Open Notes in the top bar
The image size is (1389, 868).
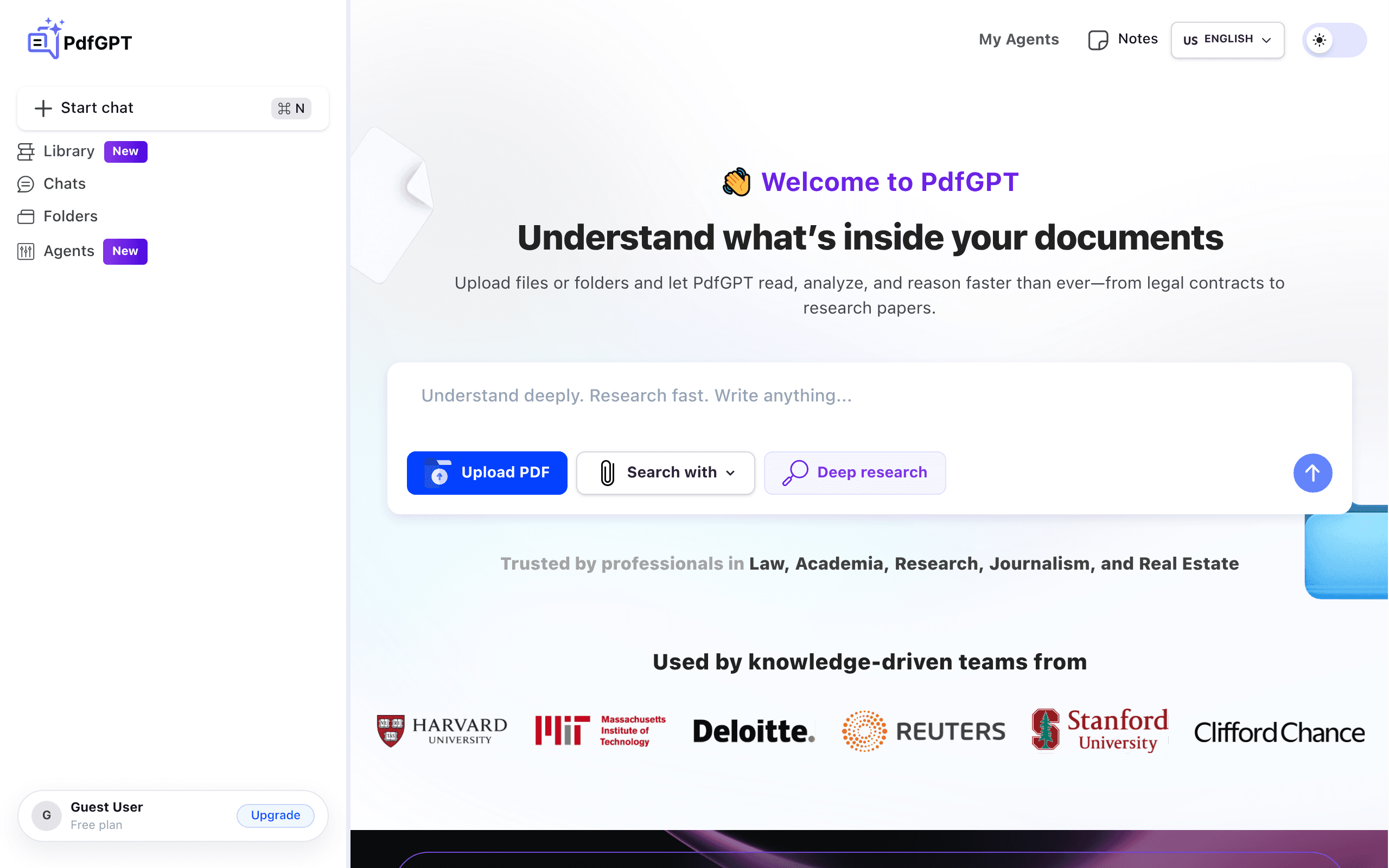point(1123,39)
